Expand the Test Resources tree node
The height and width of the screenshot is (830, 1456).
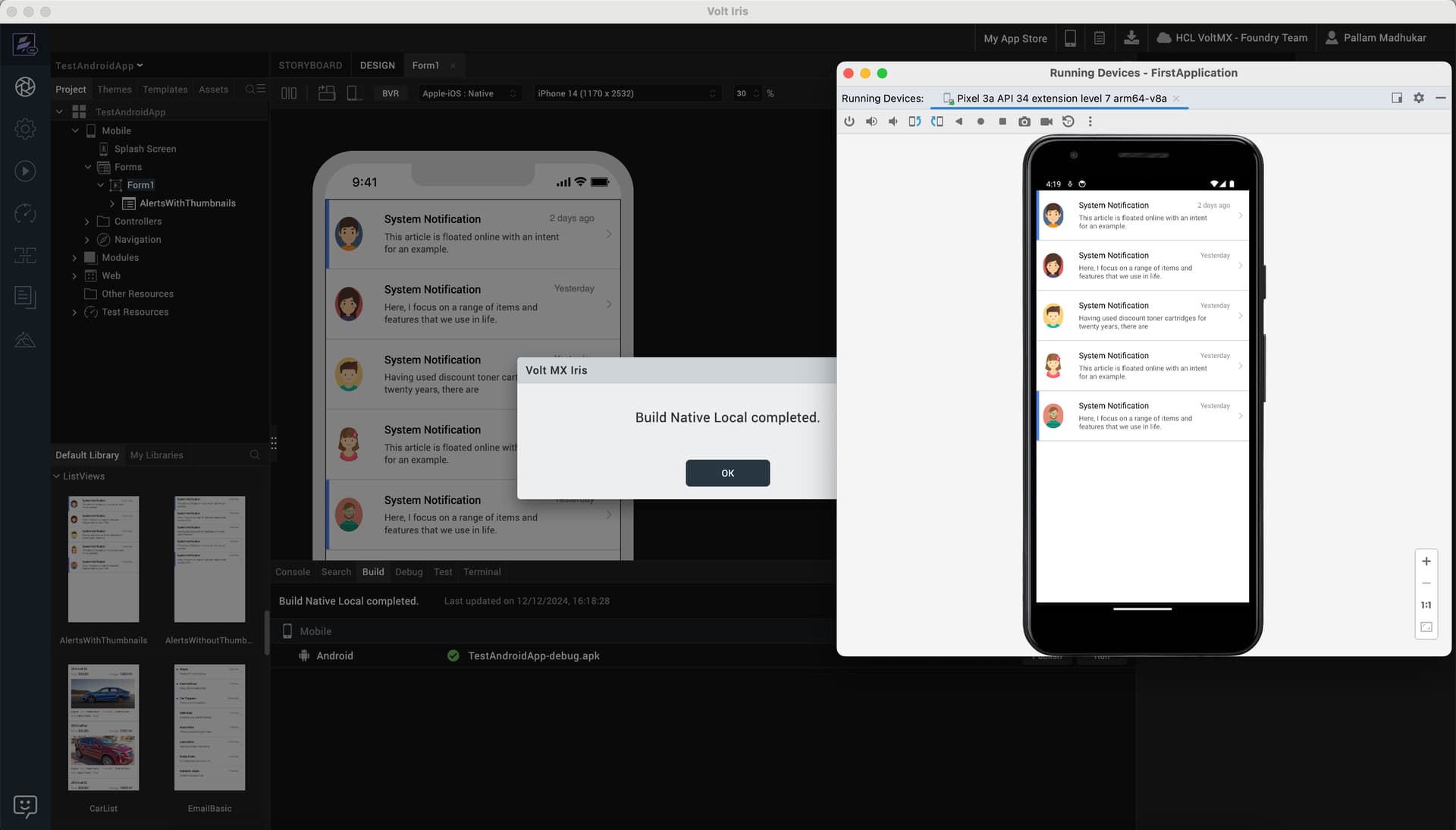click(74, 313)
